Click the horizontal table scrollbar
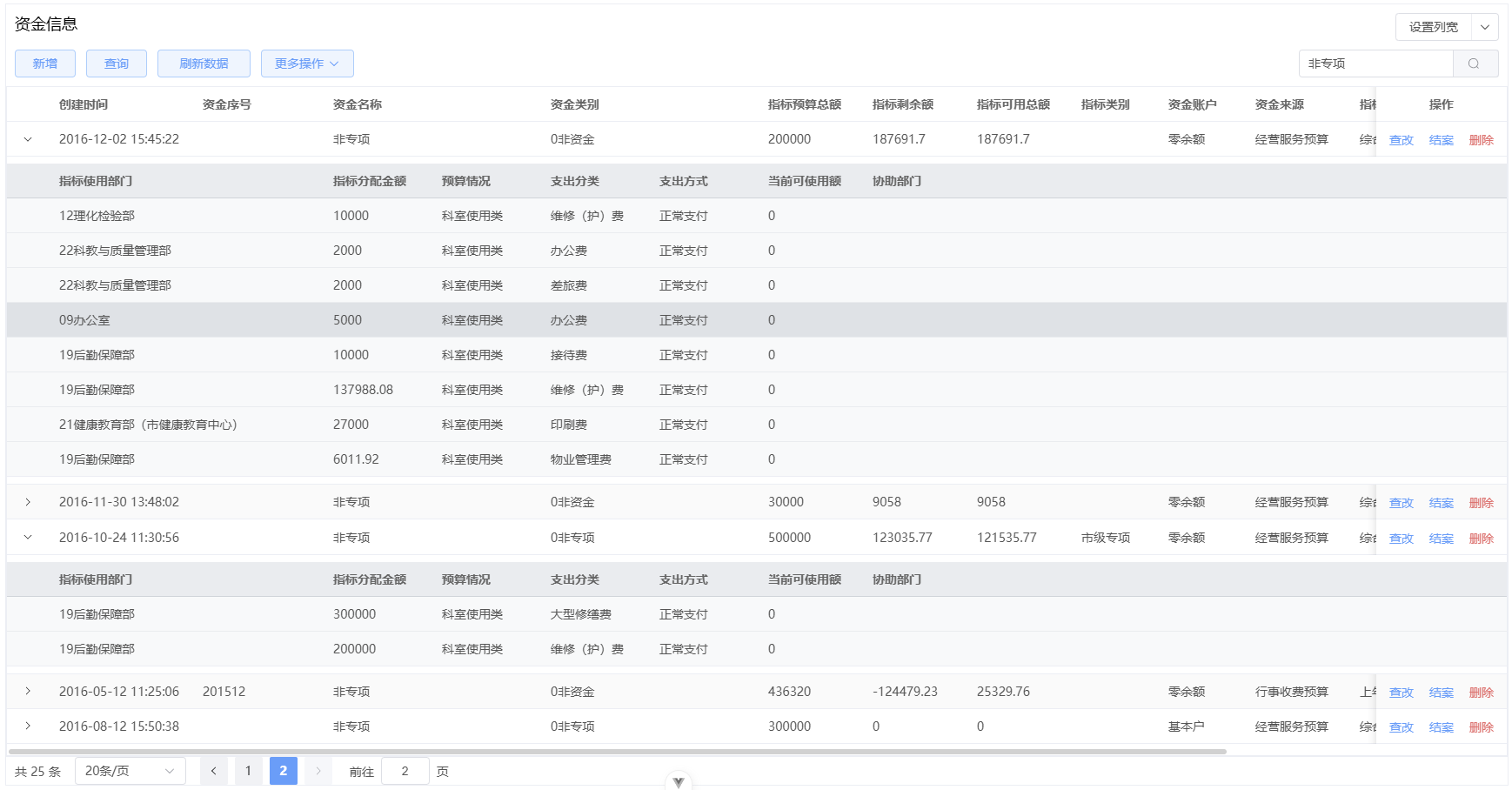 pos(617,751)
